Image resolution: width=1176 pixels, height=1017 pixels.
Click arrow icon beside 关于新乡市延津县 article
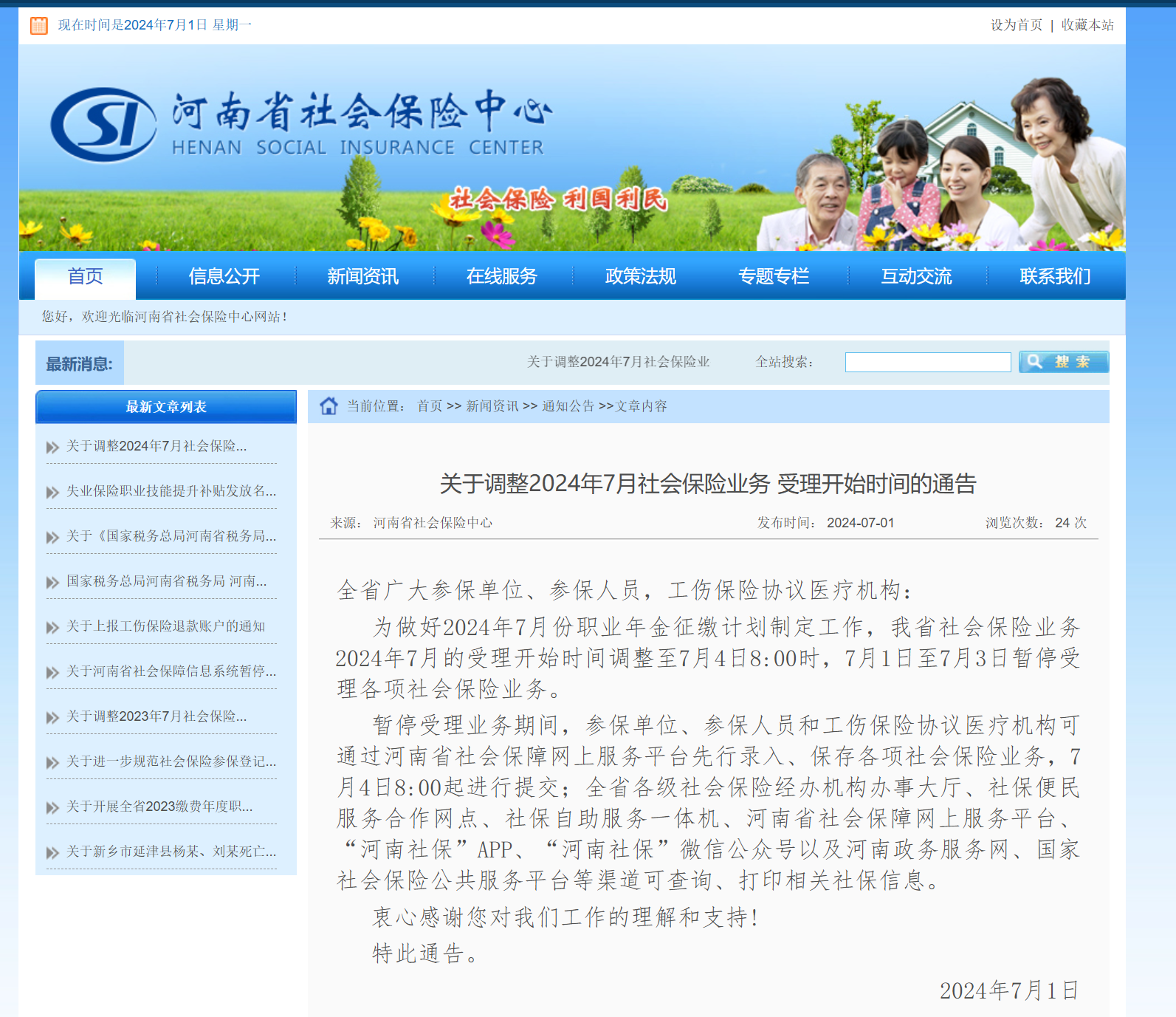pos(52,853)
